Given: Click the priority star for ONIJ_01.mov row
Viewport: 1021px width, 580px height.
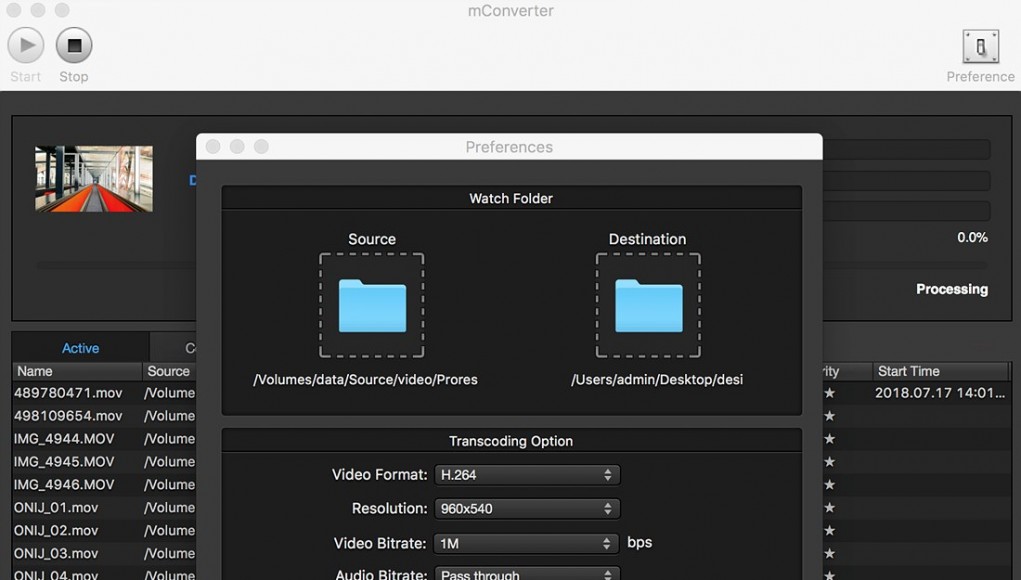Looking at the screenshot, I should [x=829, y=507].
